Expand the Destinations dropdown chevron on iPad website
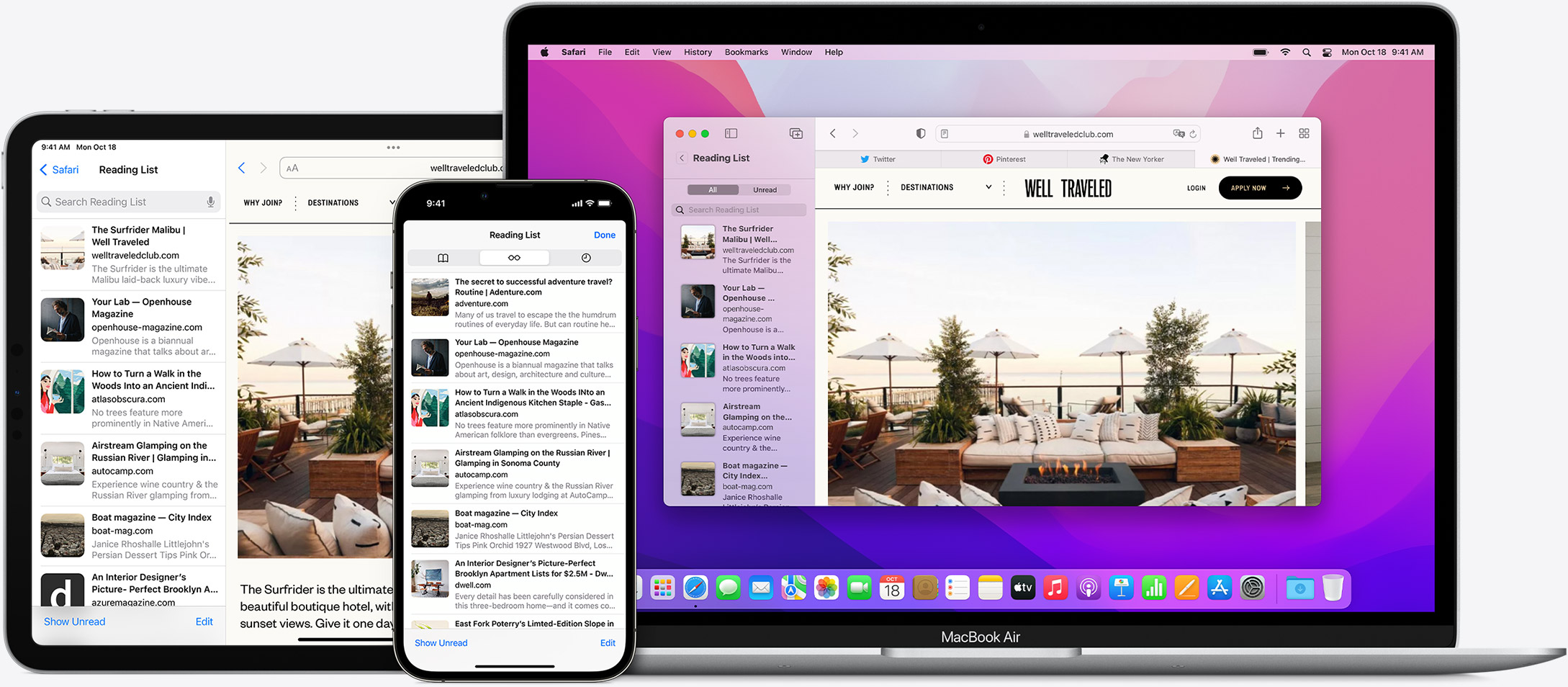Image resolution: width=1568 pixels, height=687 pixels. coord(391,203)
